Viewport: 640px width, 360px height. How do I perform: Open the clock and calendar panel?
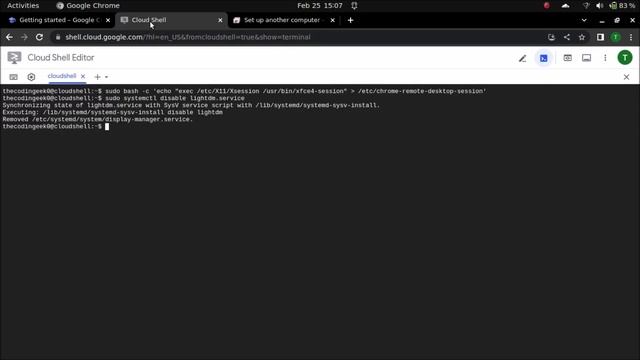pyautogui.click(x=320, y=6)
